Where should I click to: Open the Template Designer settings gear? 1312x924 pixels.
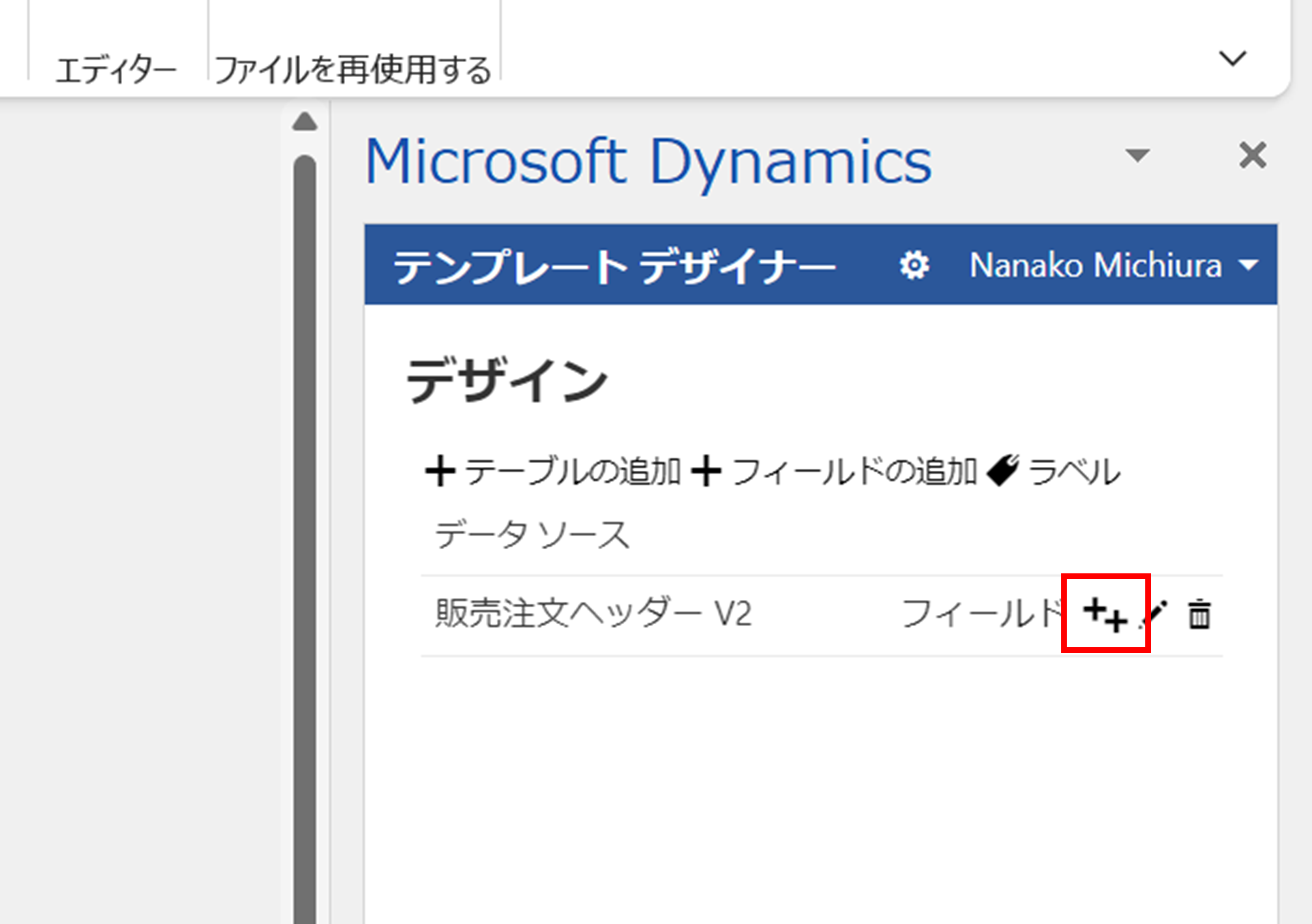point(914,266)
